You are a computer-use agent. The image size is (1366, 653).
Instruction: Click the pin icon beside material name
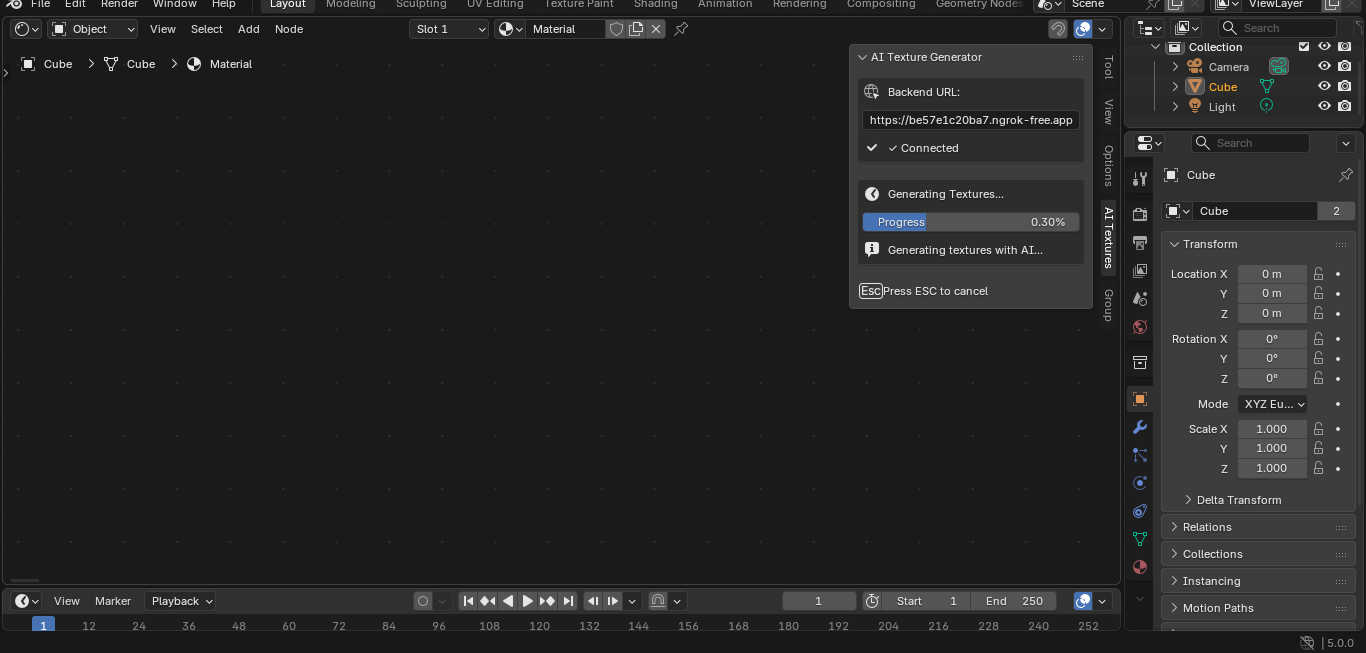click(681, 29)
